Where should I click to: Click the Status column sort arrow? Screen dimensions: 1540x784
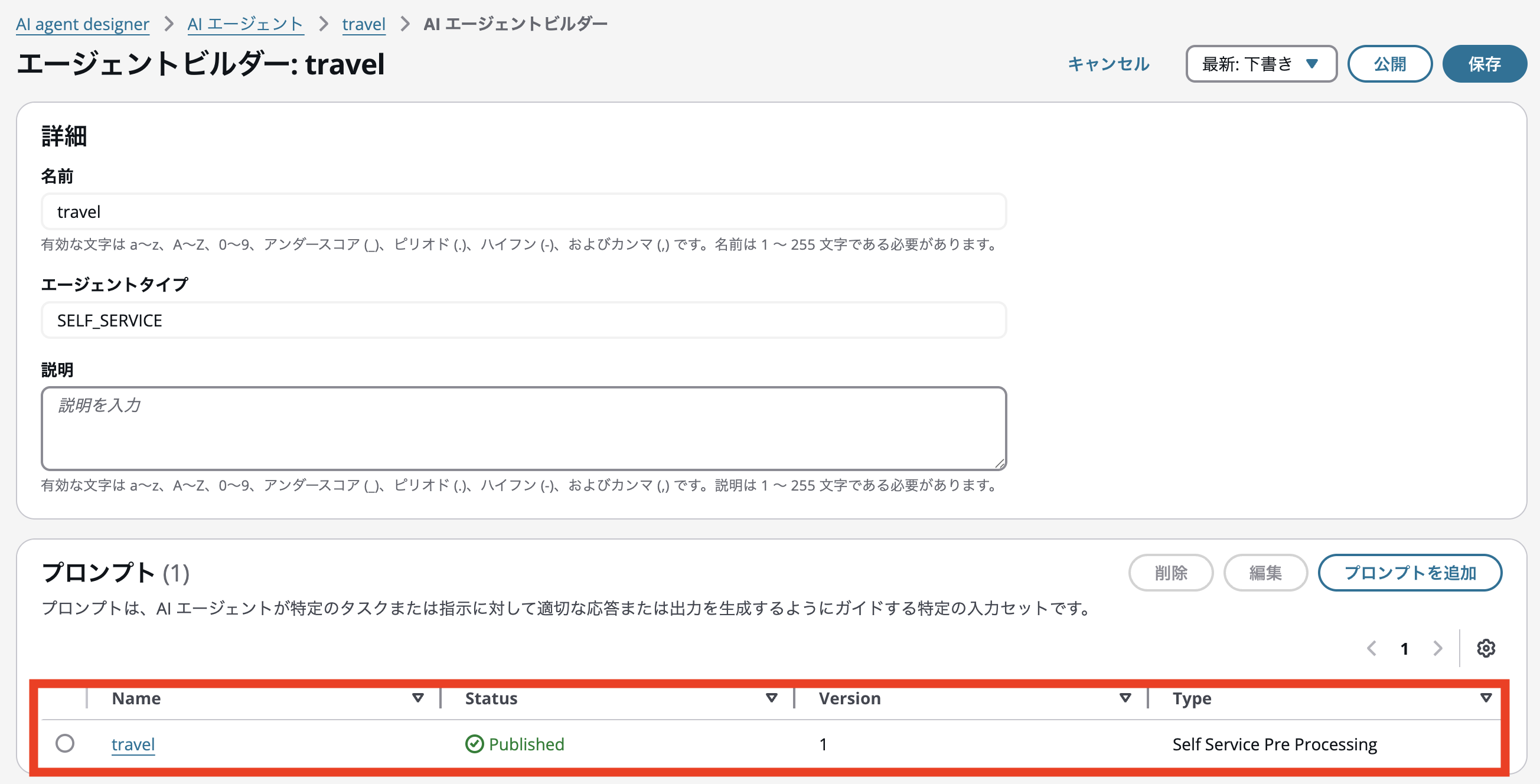pyautogui.click(x=771, y=698)
